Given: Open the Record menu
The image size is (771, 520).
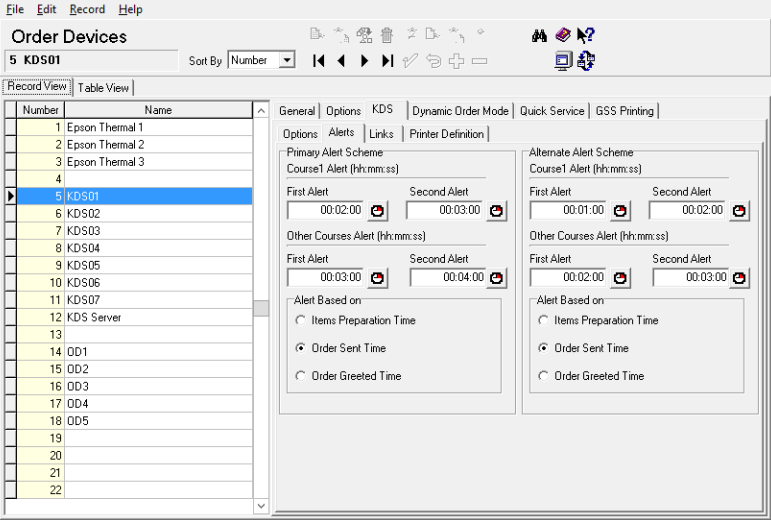Looking at the screenshot, I should (87, 9).
